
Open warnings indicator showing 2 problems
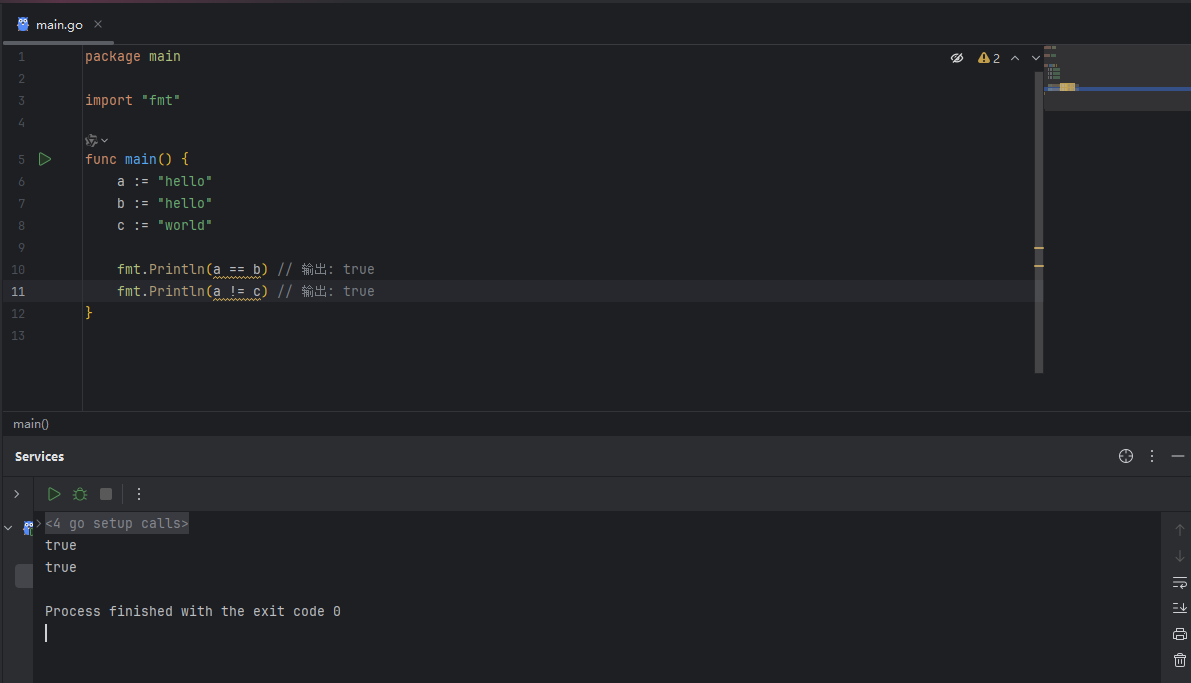pos(989,58)
